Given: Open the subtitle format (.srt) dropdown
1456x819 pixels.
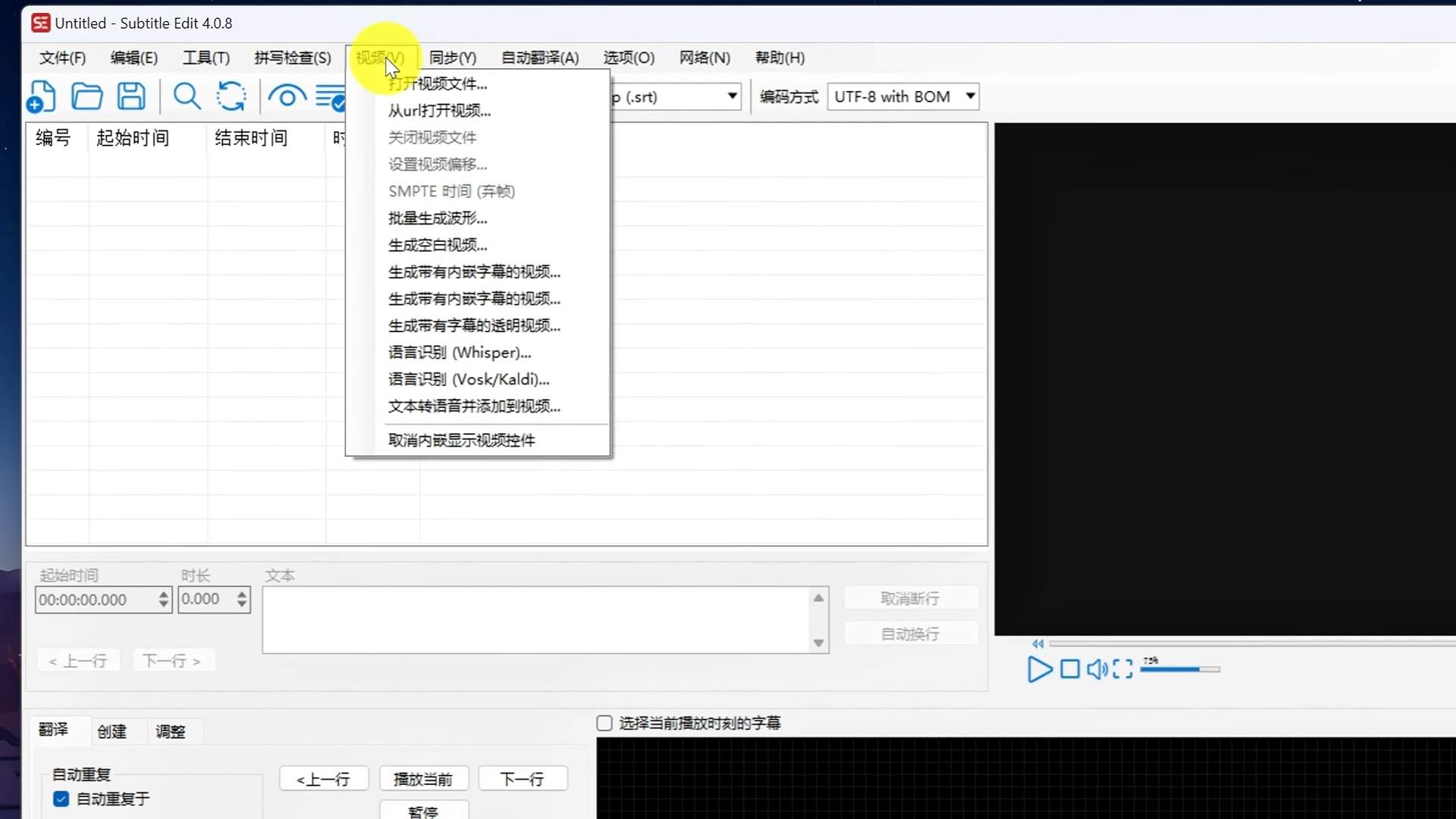Looking at the screenshot, I should [732, 96].
